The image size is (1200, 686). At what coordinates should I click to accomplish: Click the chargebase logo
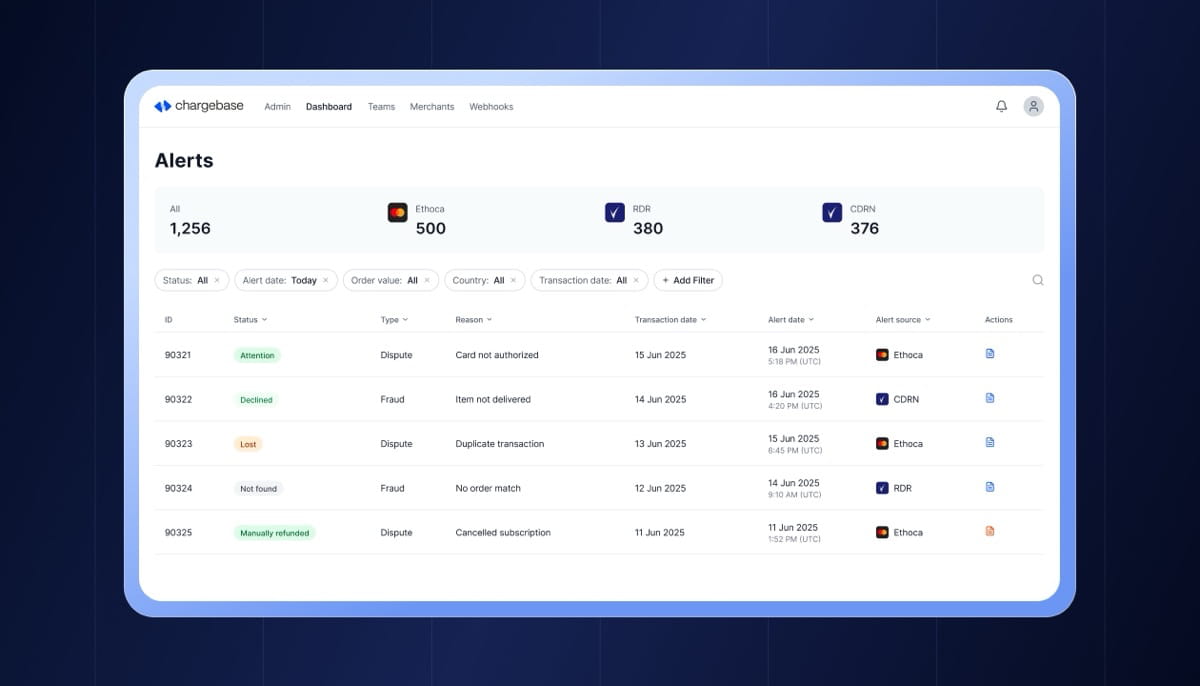pyautogui.click(x=199, y=106)
